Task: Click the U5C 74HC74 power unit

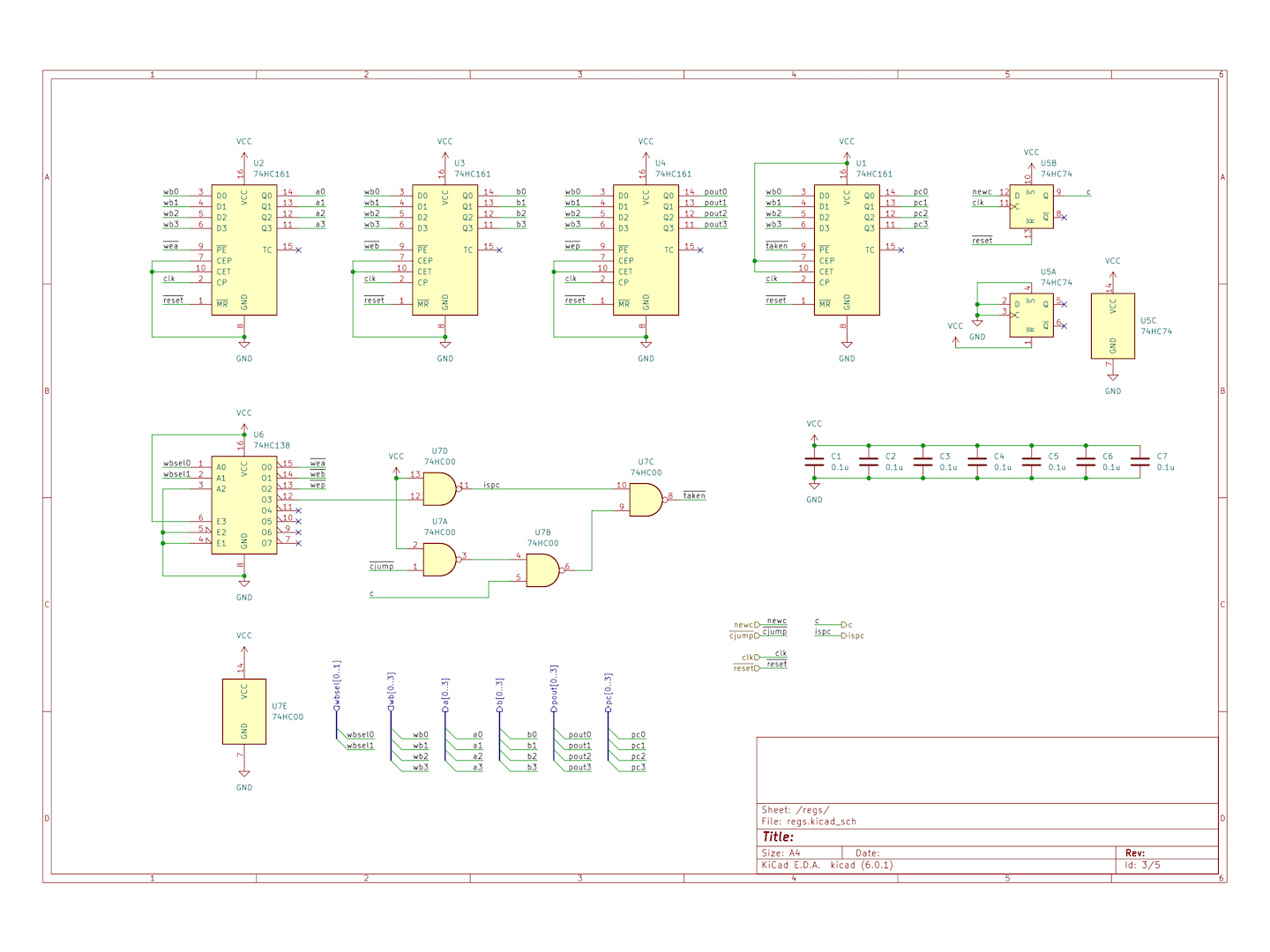Action: click(1112, 326)
